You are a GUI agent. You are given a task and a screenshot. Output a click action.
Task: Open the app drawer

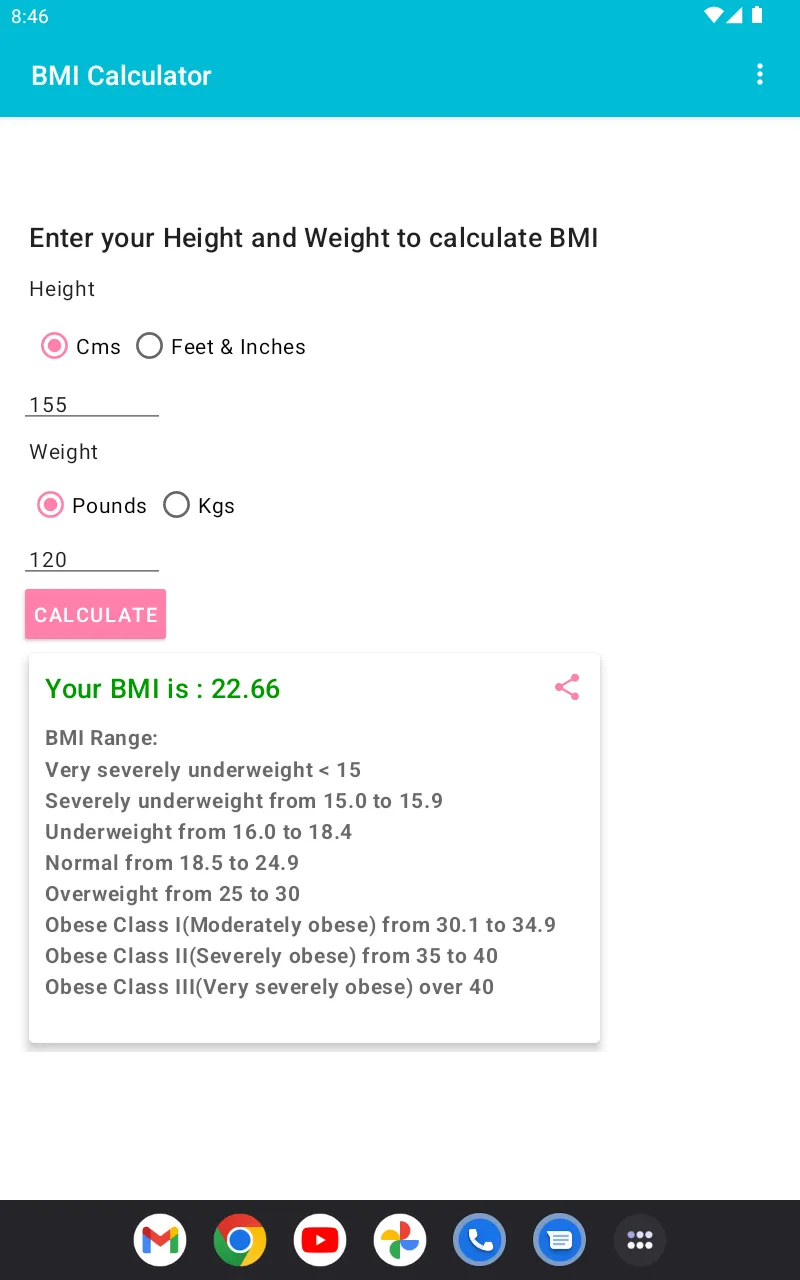point(640,1240)
